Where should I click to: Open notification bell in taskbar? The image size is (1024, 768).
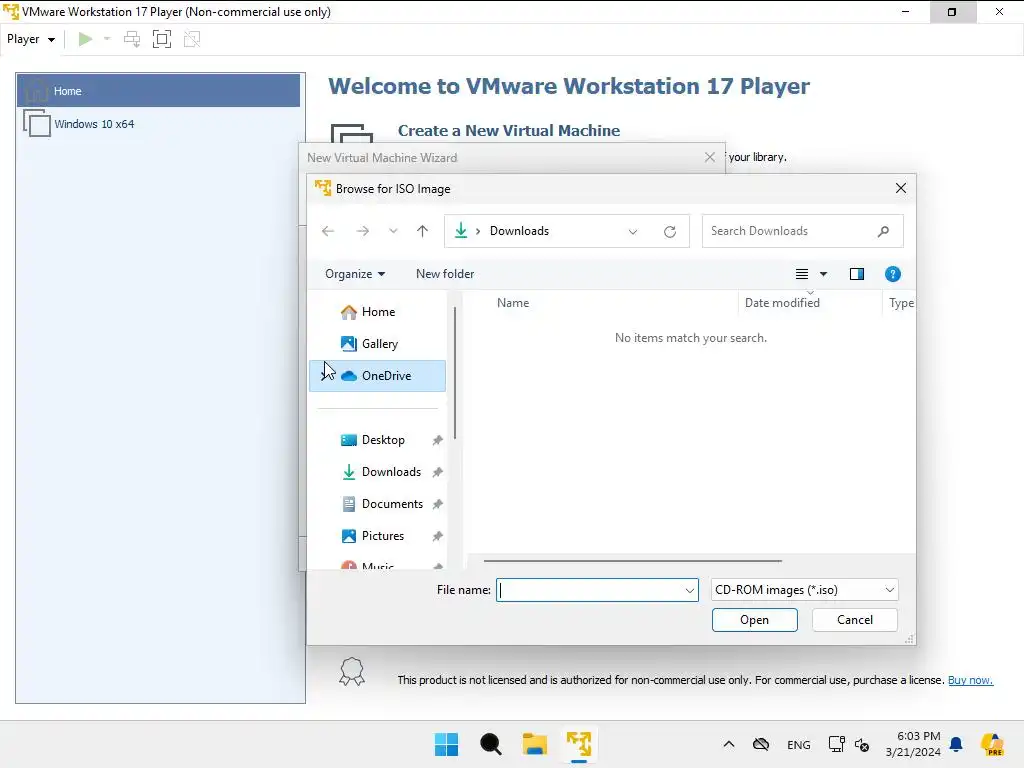(956, 744)
